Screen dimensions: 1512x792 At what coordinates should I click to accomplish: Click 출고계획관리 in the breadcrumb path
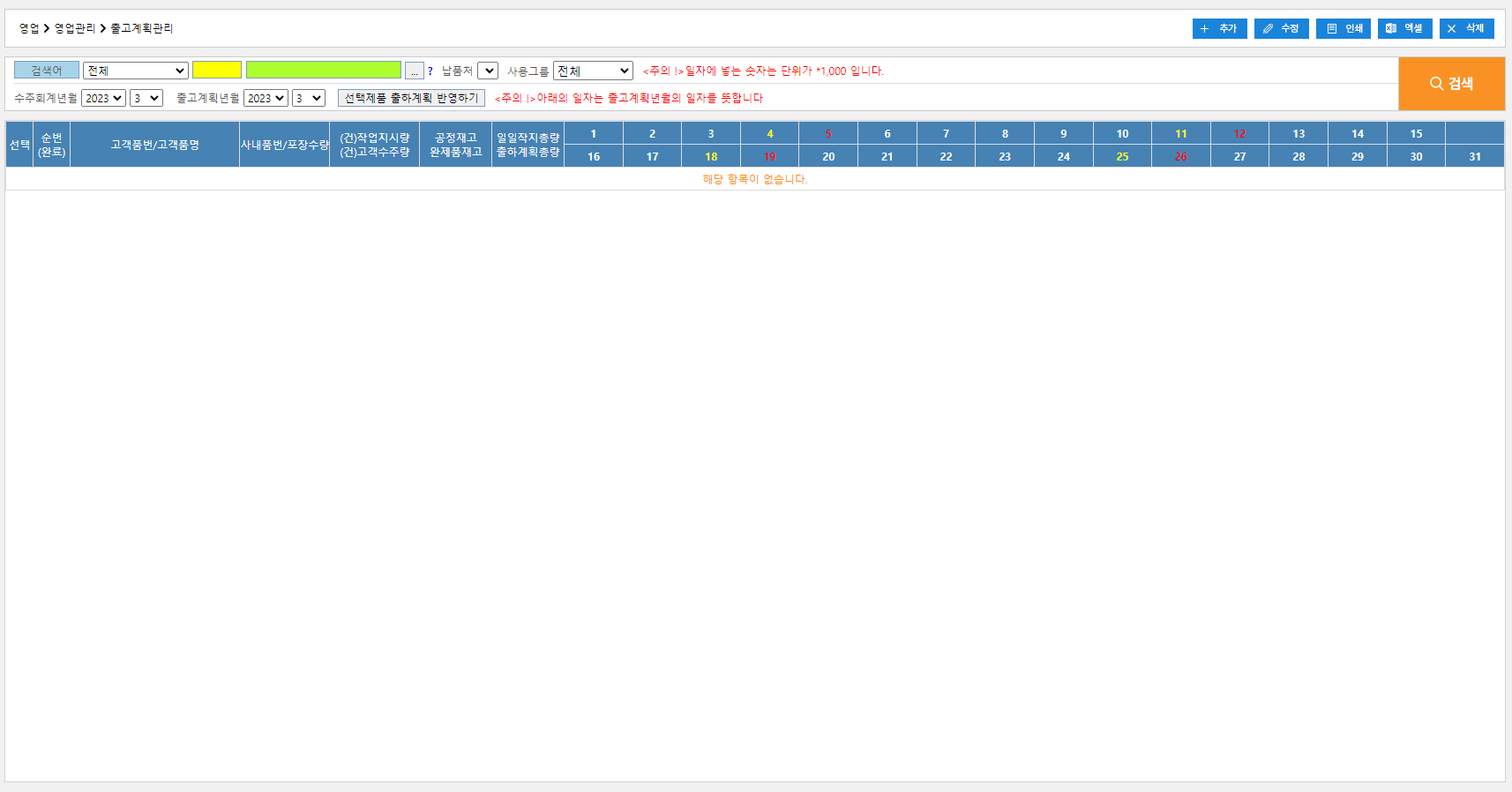[141, 28]
